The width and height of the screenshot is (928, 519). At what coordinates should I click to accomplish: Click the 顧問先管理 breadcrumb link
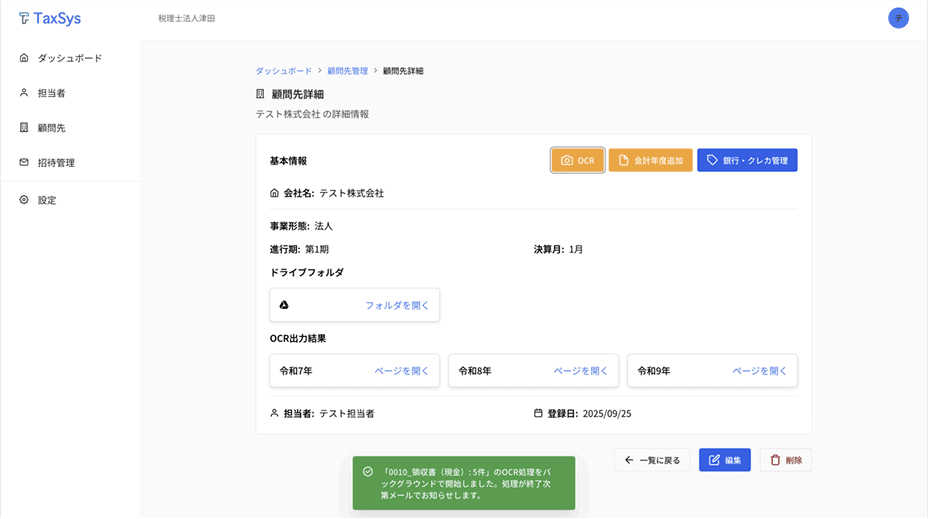[347, 71]
